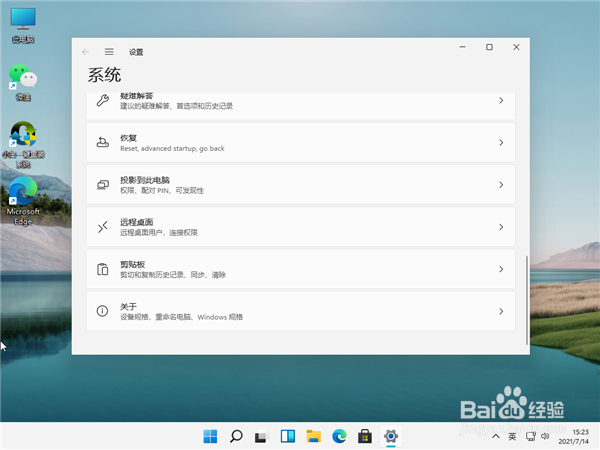Image resolution: width=600 pixels, height=450 pixels.
Task: Click the back arrow in Settings
Action: [85, 52]
